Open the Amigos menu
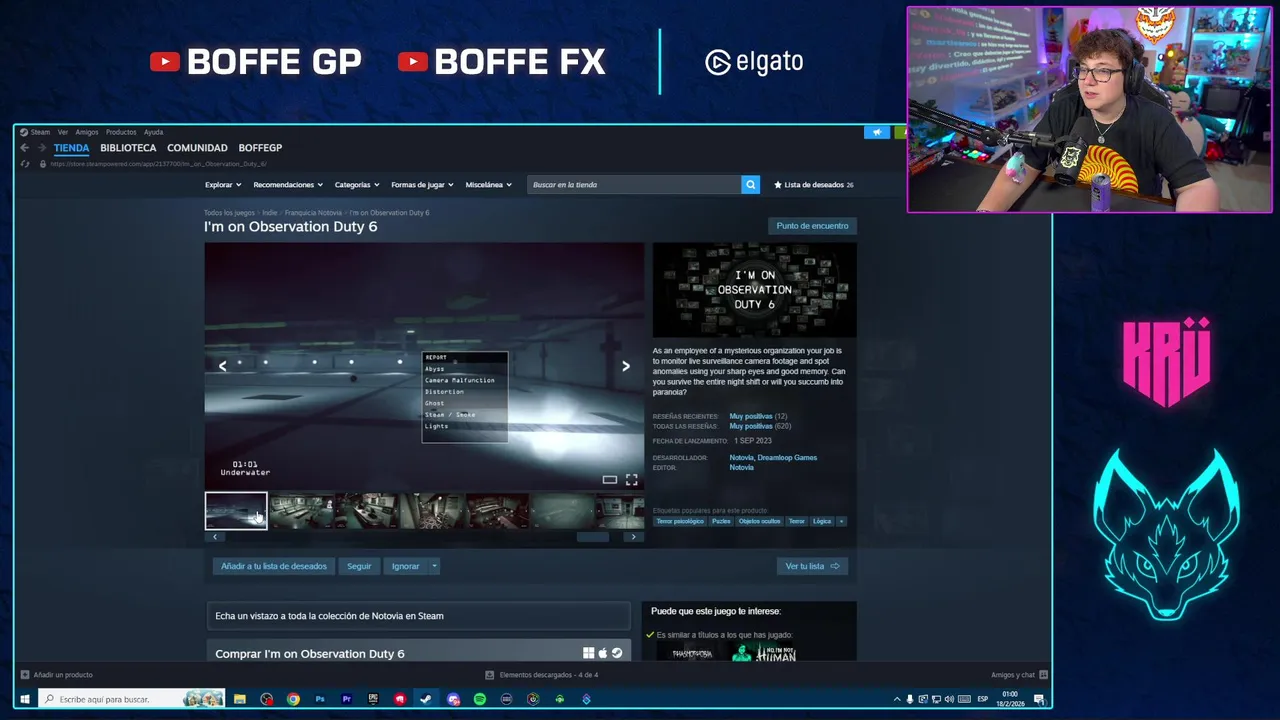This screenshot has width=1280, height=720. point(87,132)
